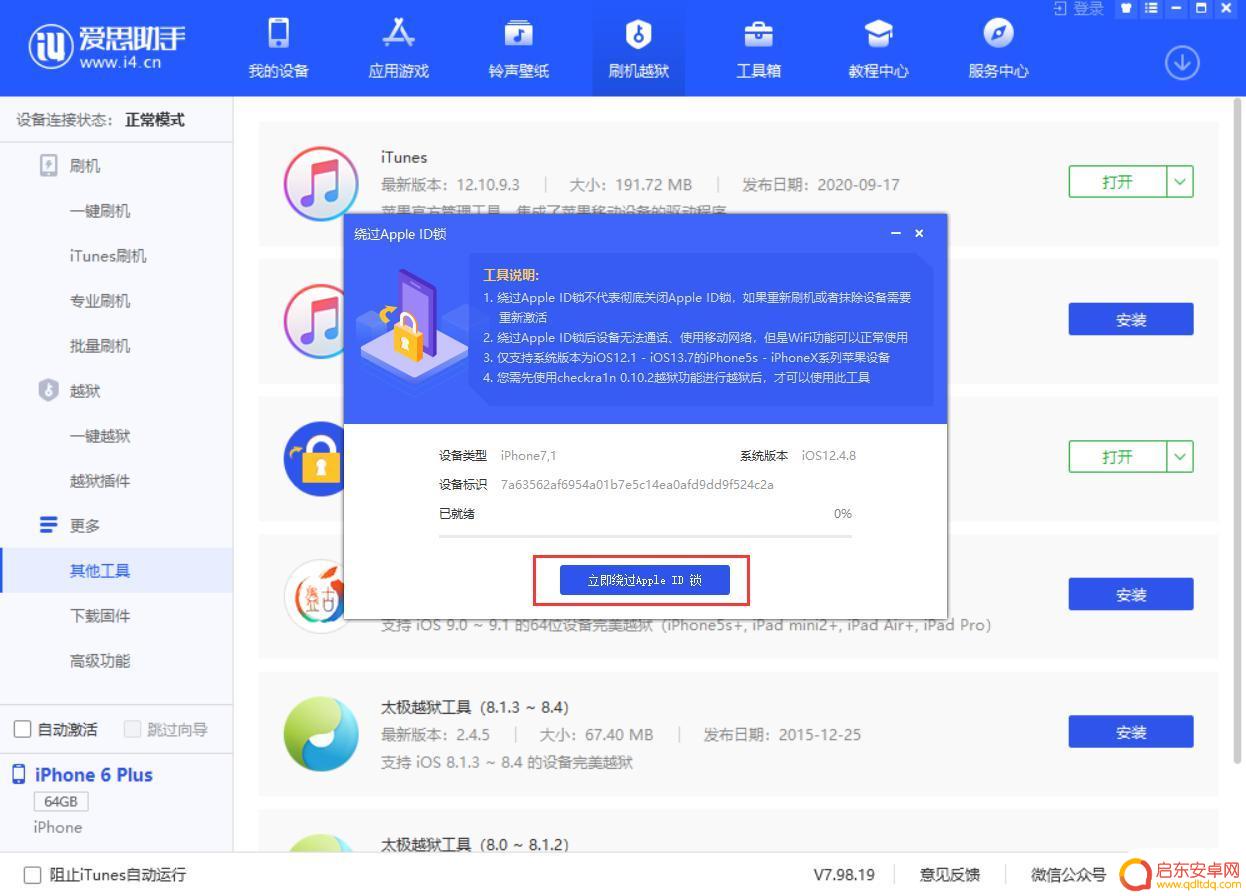This screenshot has height=896, width=1246.
Task: Open the 服务中心 service center tab
Action: [998, 49]
